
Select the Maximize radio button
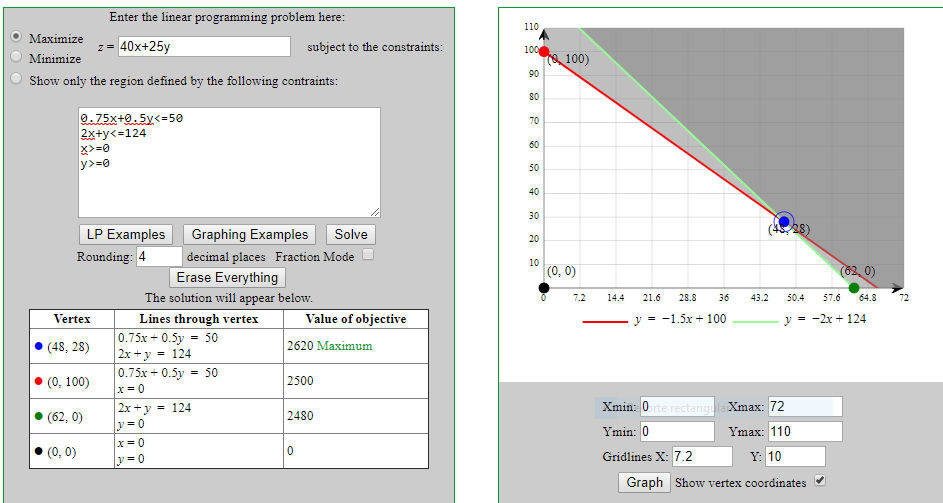click(x=16, y=36)
